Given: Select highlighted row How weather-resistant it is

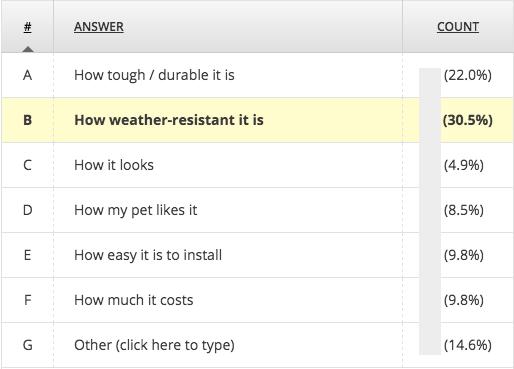Looking at the screenshot, I should click(x=257, y=120).
